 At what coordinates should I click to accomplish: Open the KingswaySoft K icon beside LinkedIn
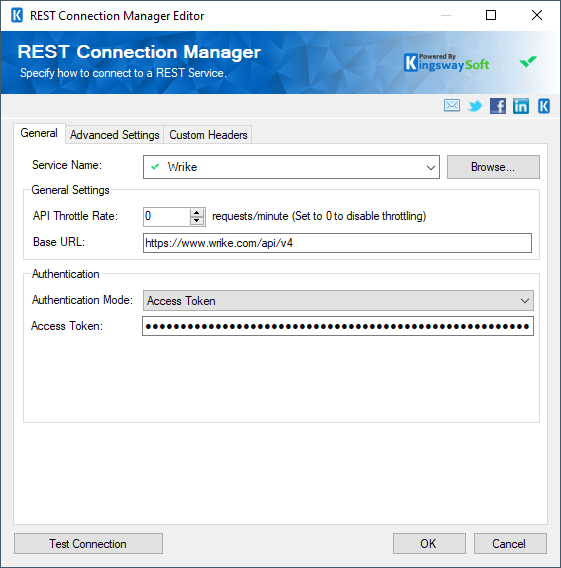[x=544, y=106]
